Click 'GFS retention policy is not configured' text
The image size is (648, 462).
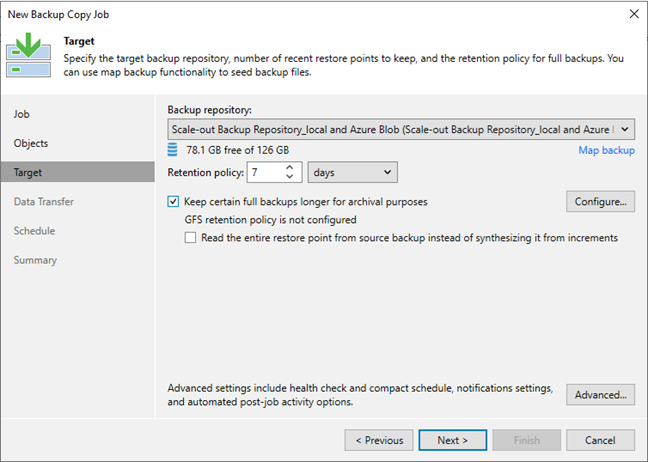tap(270, 219)
